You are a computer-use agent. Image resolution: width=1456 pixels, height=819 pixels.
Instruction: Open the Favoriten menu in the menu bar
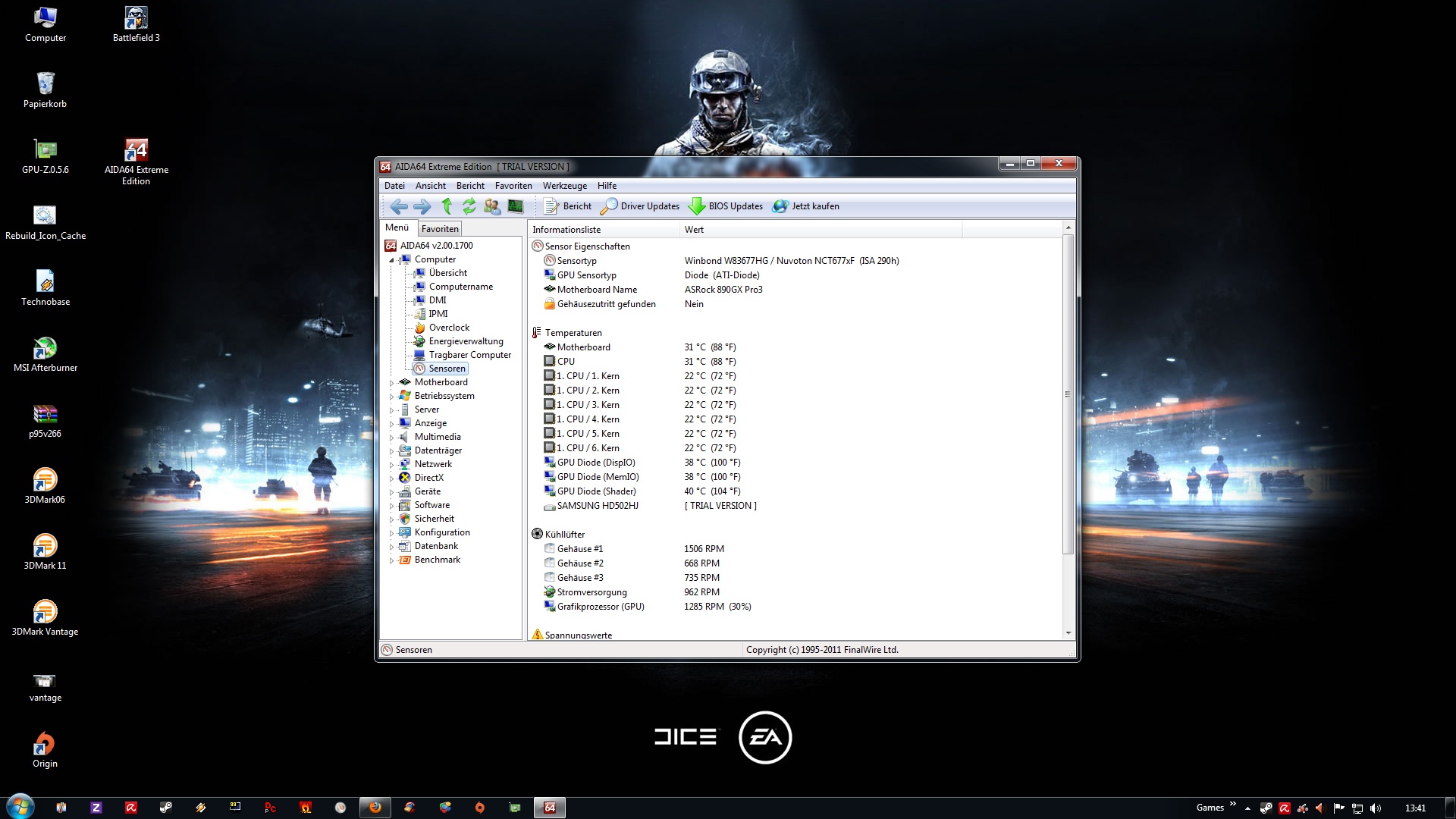pyautogui.click(x=513, y=186)
